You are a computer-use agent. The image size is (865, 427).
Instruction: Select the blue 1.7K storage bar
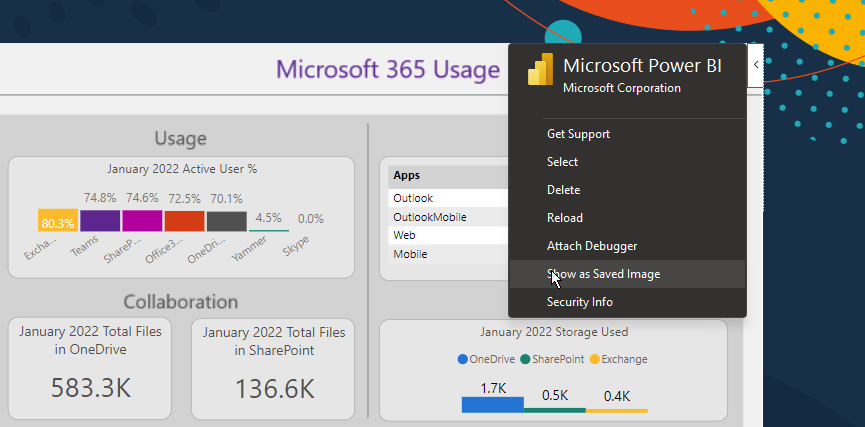[493, 404]
